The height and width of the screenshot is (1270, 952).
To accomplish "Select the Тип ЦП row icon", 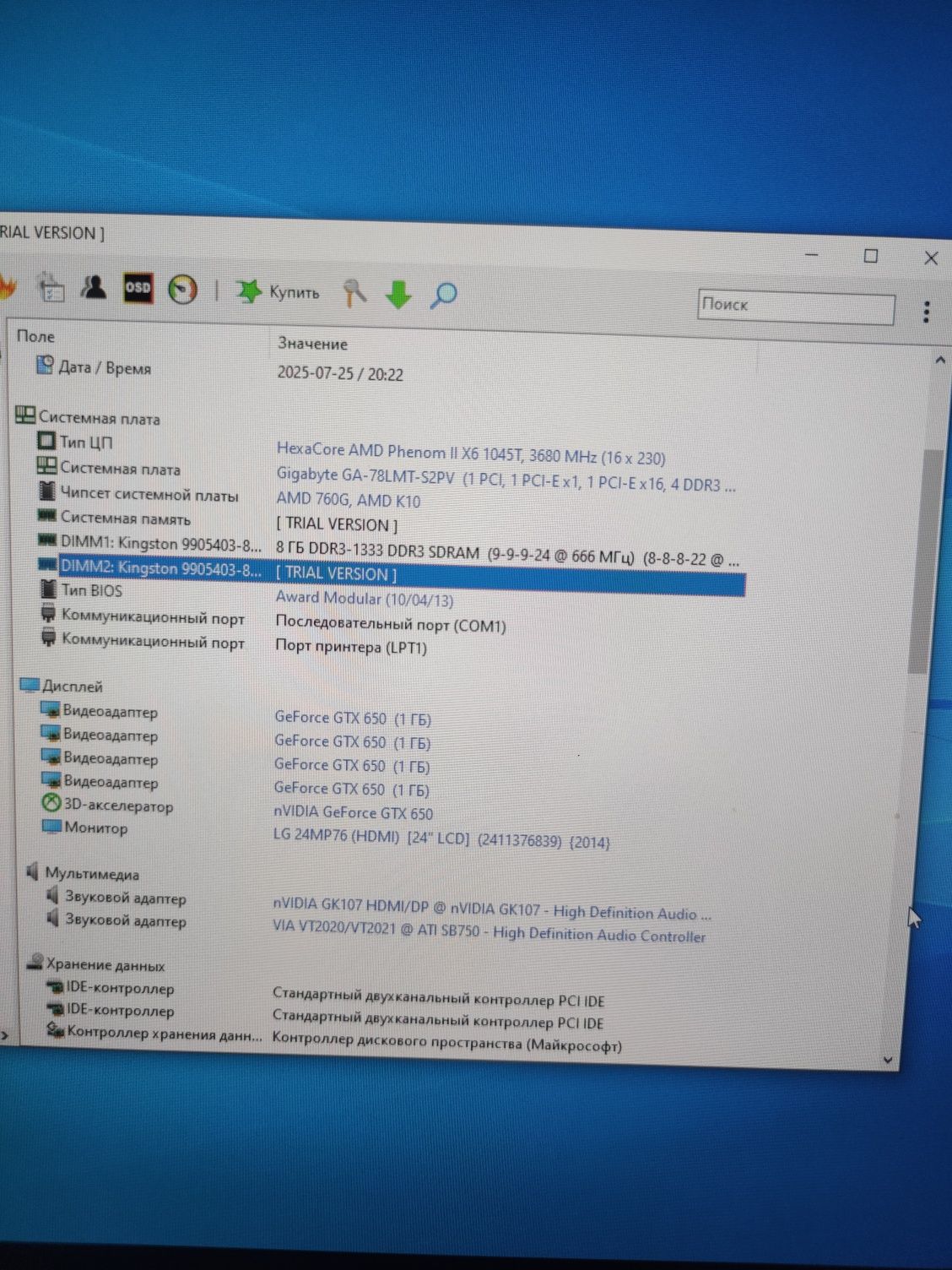I will pyautogui.click(x=46, y=441).
